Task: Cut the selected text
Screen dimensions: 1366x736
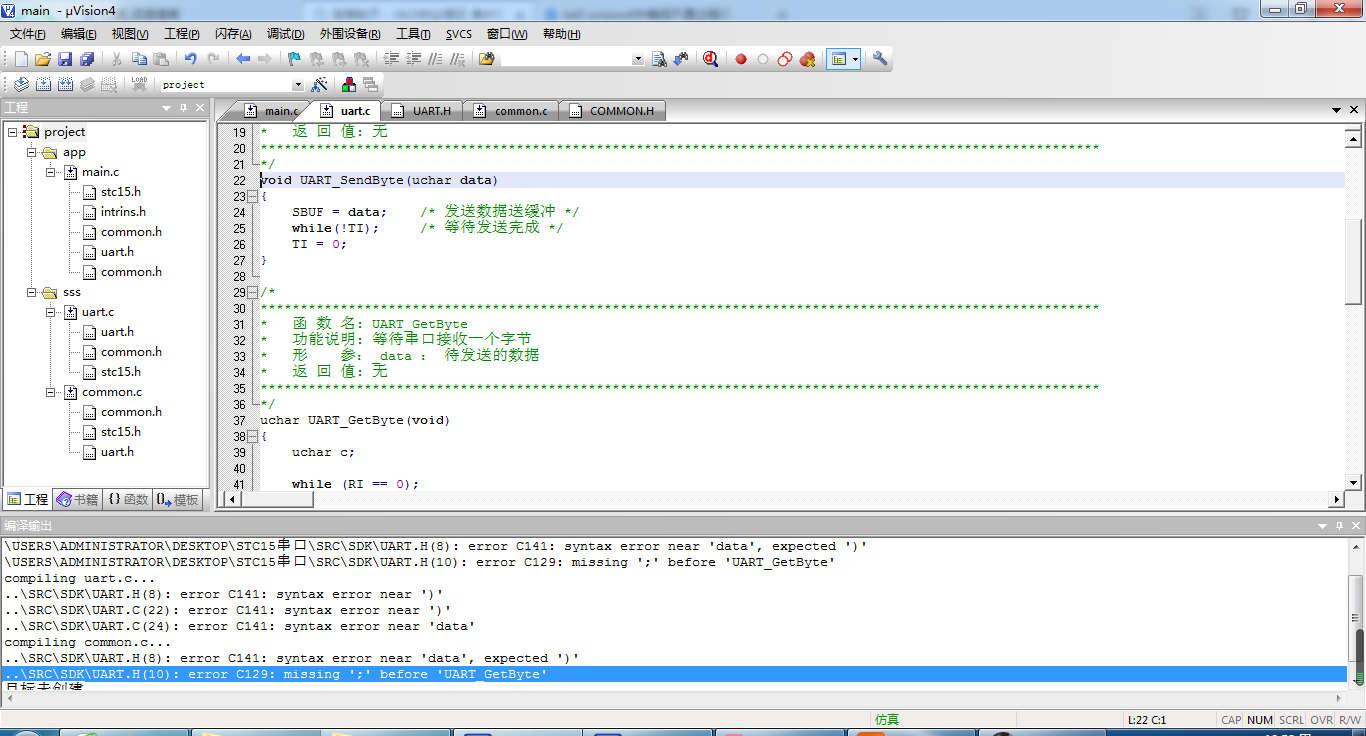Action: click(117, 60)
